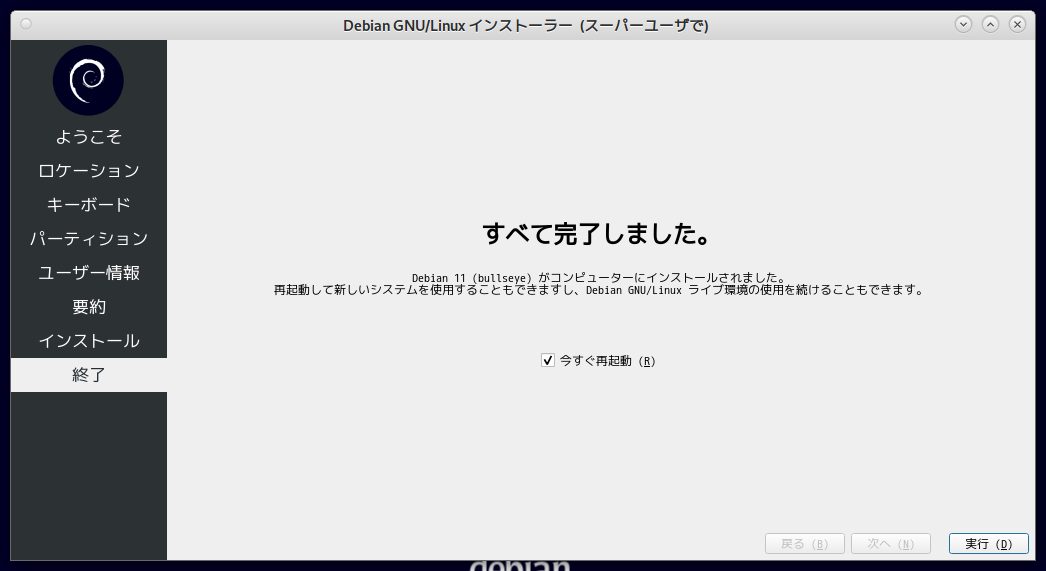Select the 要約 step in sidebar

pos(89,307)
